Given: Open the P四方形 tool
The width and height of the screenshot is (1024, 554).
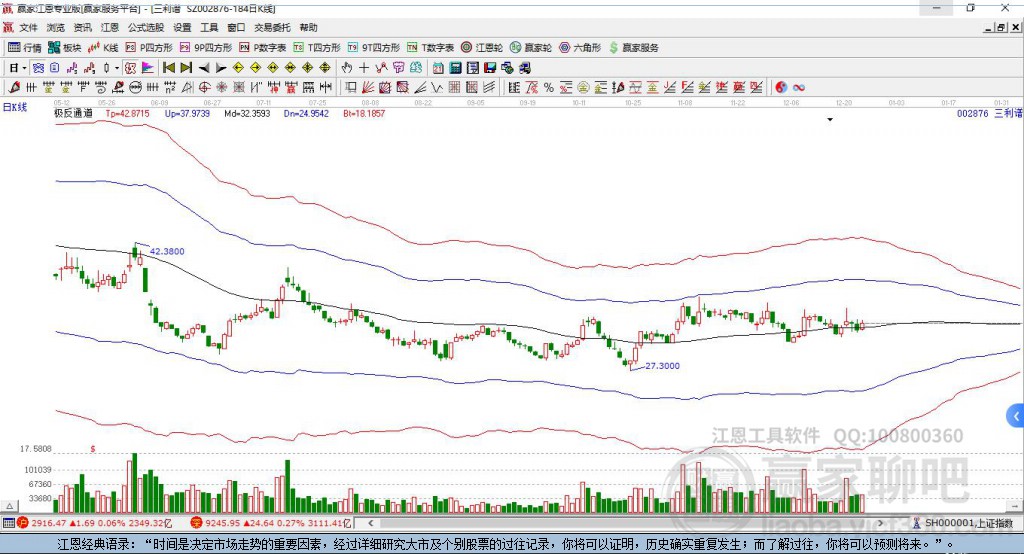Looking at the screenshot, I should tap(149, 48).
